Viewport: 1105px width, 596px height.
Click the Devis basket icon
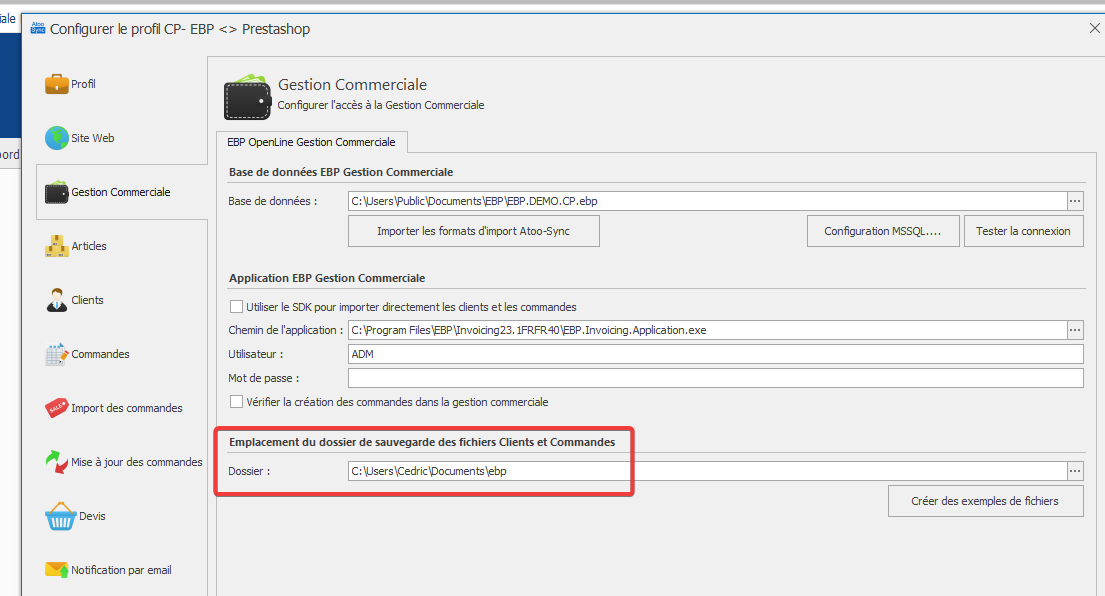[x=61, y=516]
